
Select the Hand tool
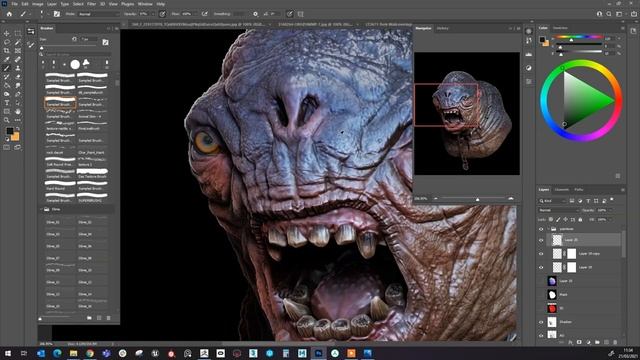click(18, 111)
